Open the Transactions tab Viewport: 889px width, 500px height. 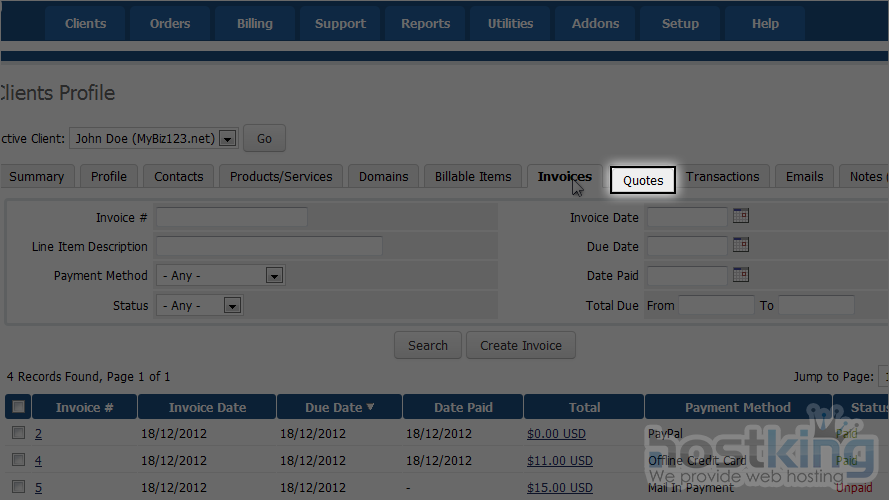point(722,177)
